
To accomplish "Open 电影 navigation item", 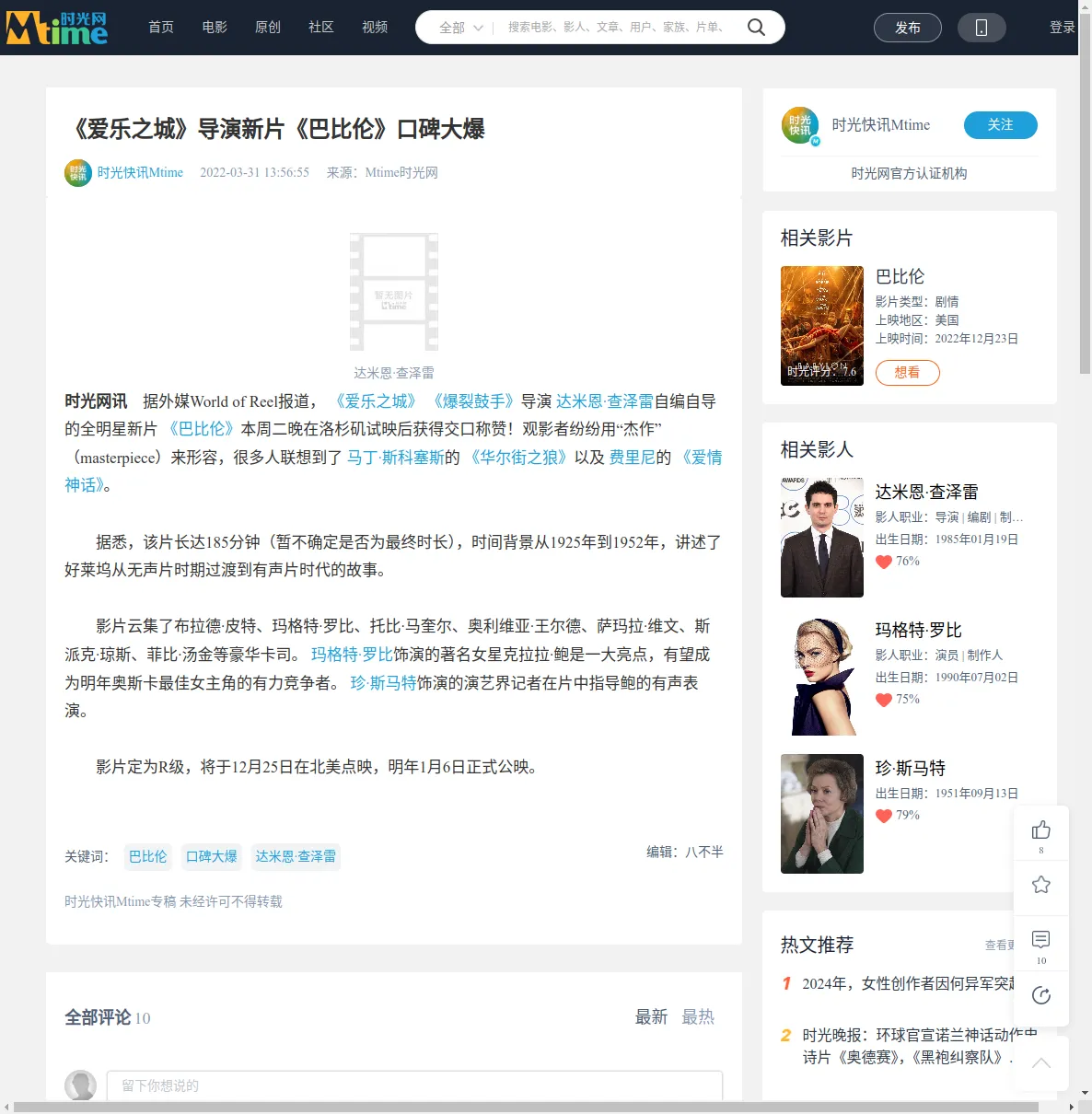I will [x=215, y=28].
